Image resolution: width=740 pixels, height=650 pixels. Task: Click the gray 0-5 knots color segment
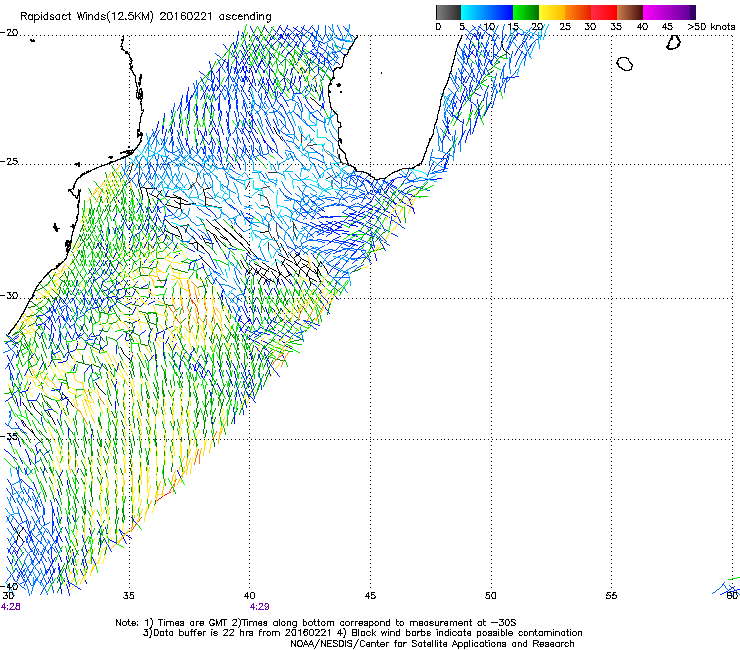coord(448,12)
